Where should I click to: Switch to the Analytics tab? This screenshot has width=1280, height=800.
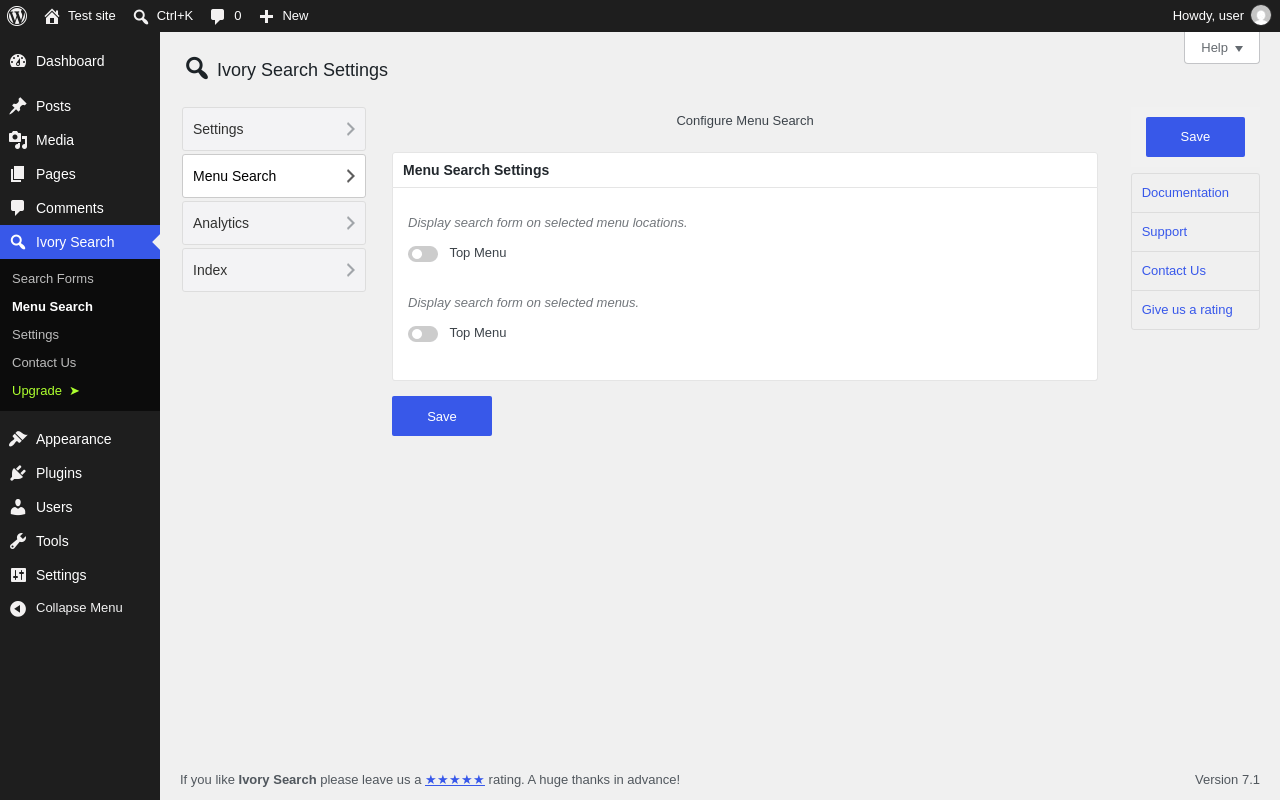coord(274,223)
